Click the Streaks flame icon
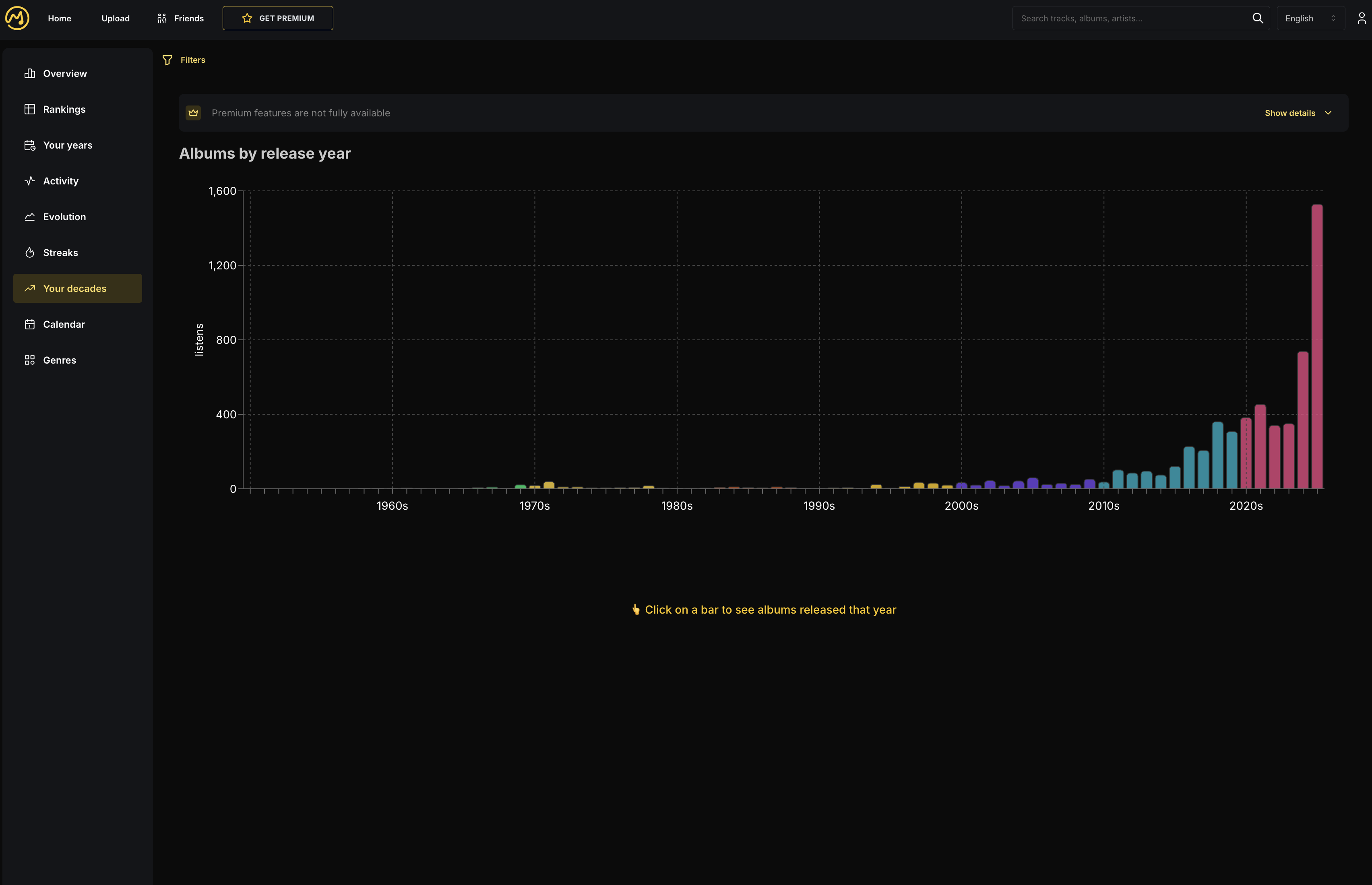The image size is (1372, 885). 30,253
